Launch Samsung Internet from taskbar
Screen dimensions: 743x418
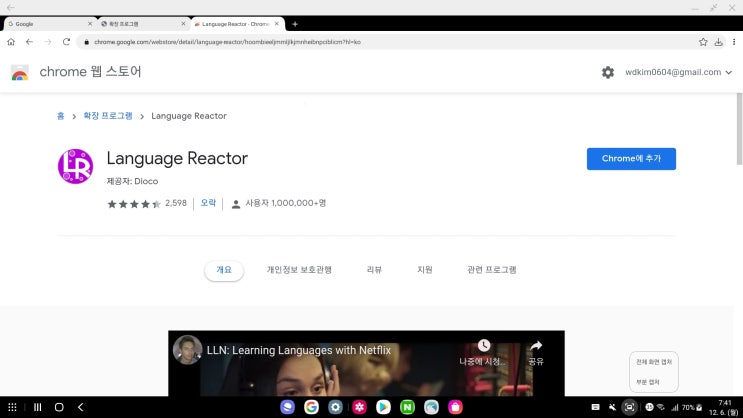click(x=287, y=407)
